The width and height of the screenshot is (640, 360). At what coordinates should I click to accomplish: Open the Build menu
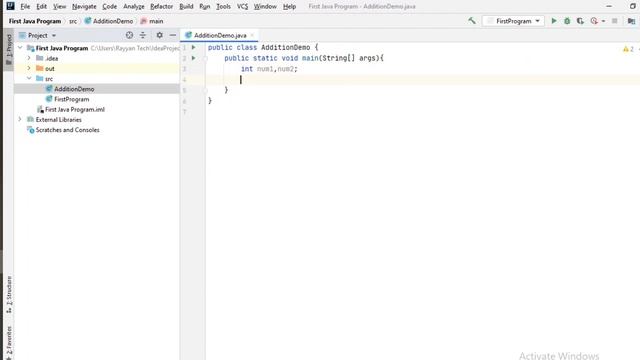pos(186,7)
